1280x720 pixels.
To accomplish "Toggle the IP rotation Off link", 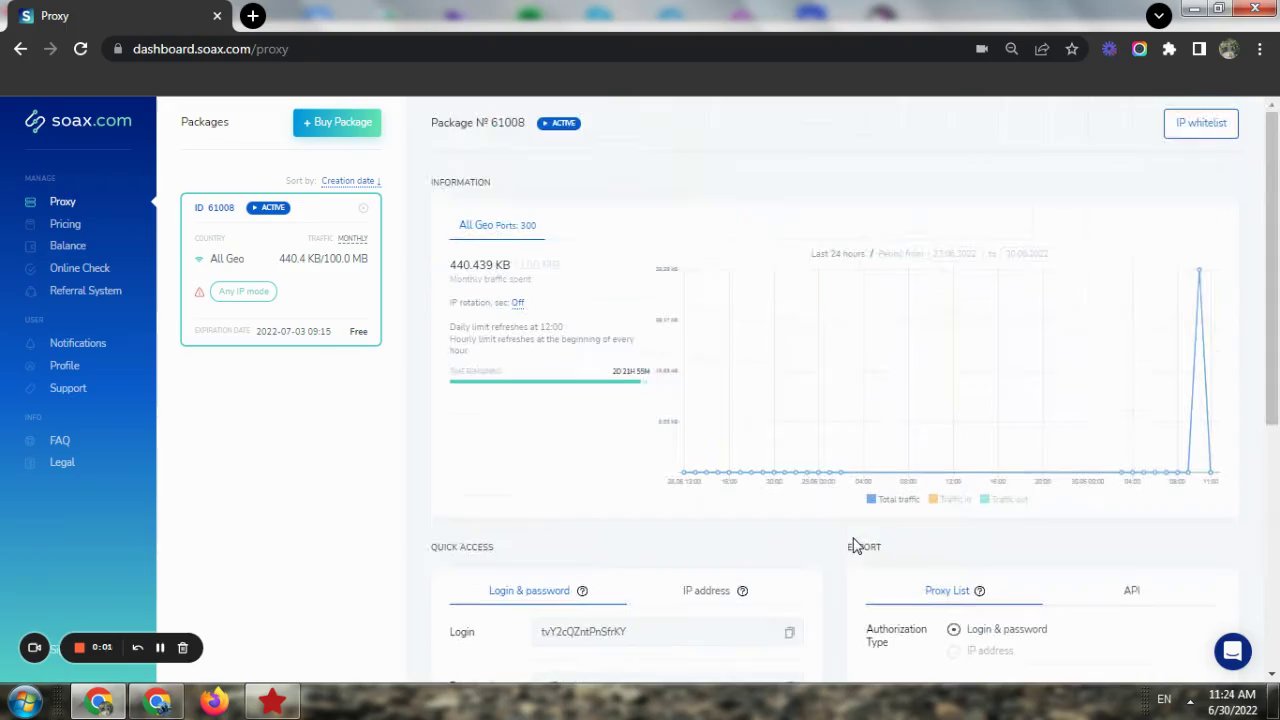I will click(x=517, y=303).
